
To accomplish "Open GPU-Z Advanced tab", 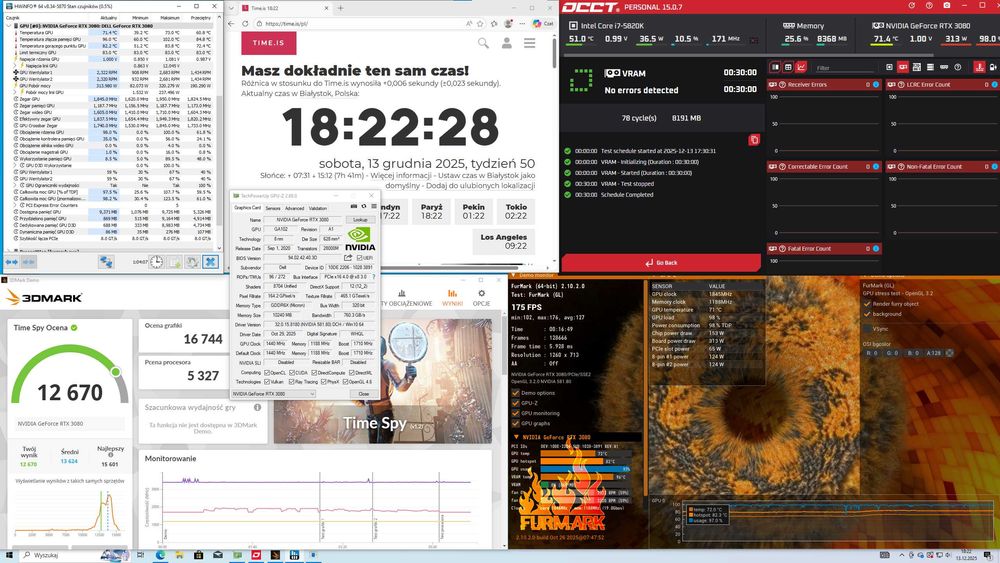I will click(x=295, y=208).
